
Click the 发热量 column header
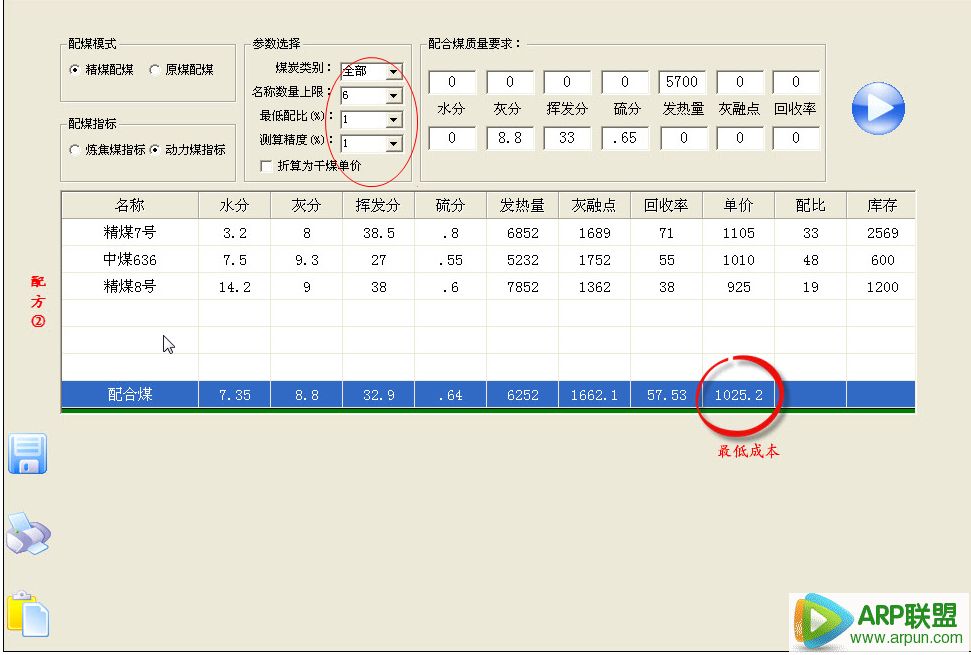coord(522,206)
